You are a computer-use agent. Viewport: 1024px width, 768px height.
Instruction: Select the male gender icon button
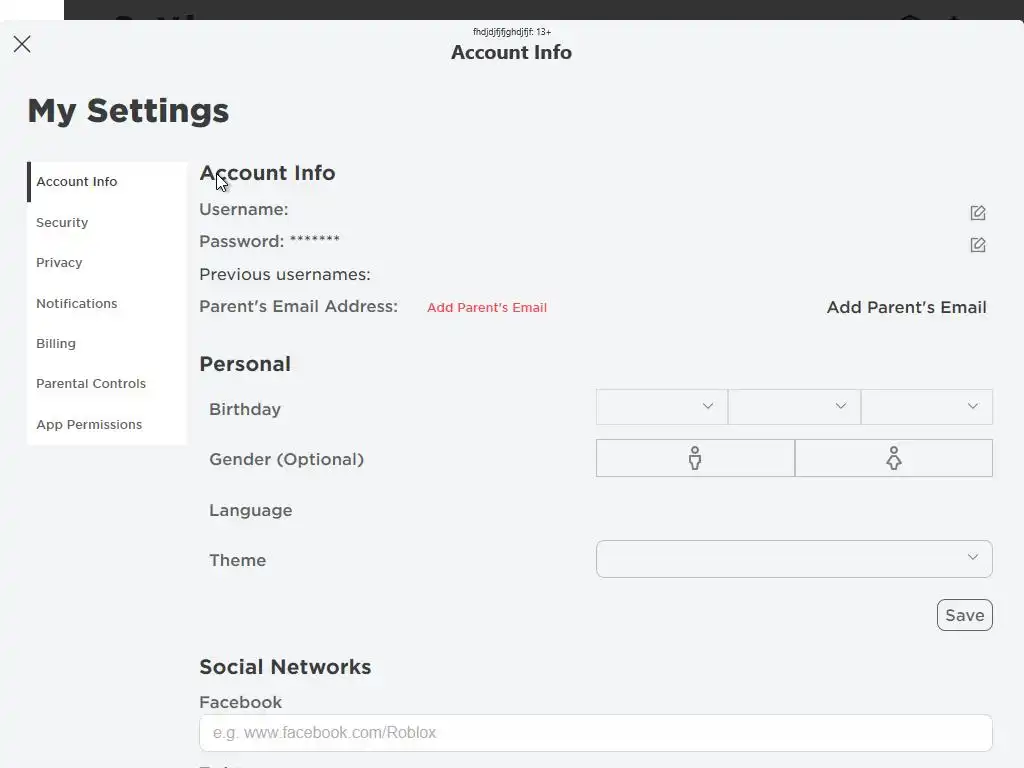coord(695,458)
